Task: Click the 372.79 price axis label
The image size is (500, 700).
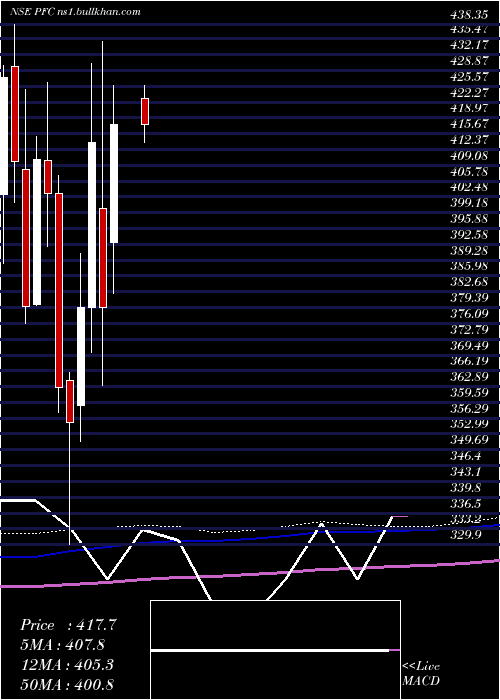Action: tap(471, 329)
